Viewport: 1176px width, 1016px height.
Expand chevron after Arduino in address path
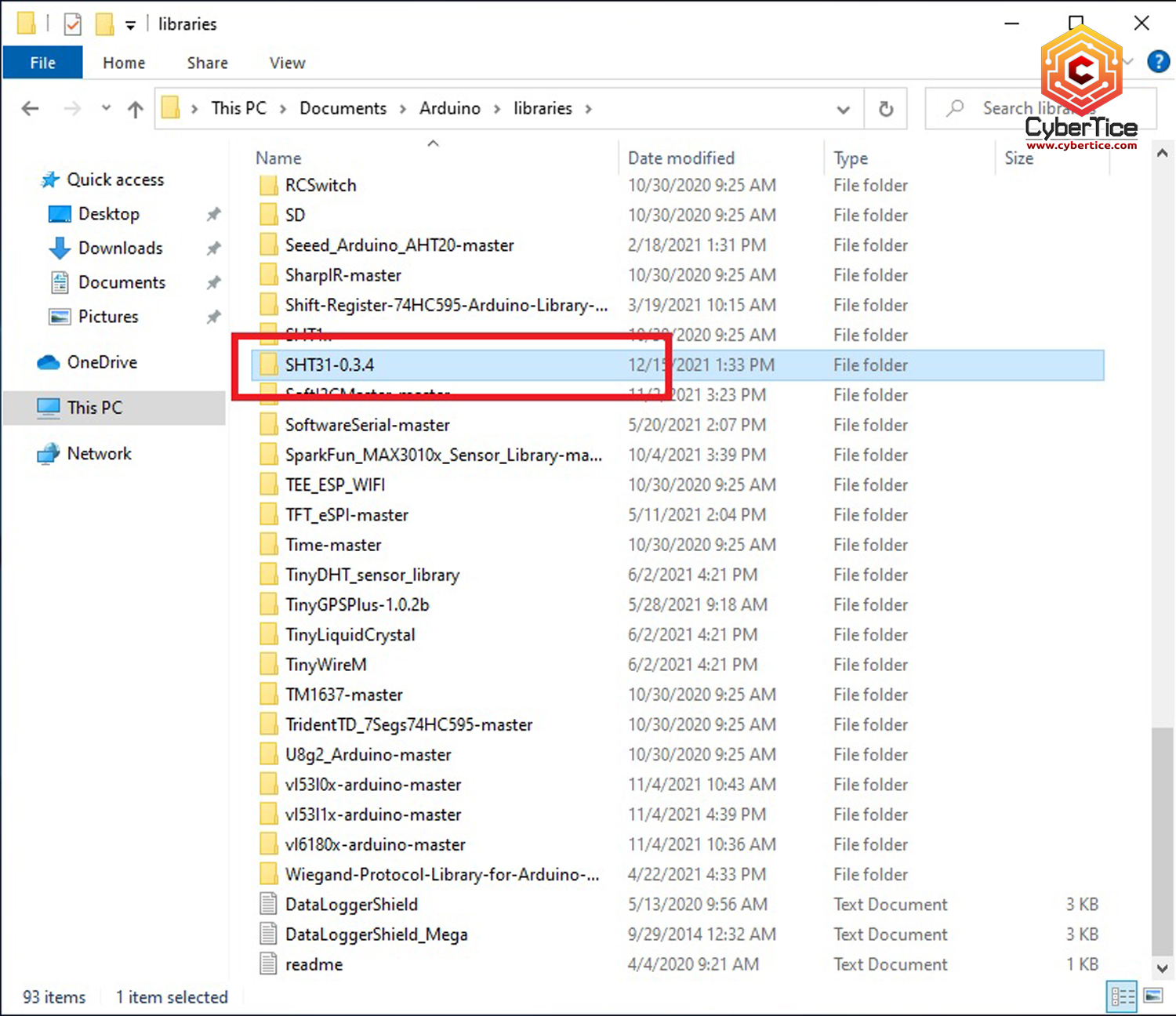coord(497,109)
